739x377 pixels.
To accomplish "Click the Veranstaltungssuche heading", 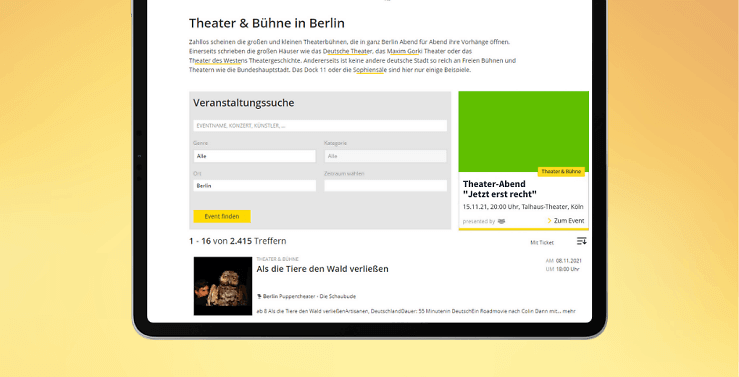I will coord(244,103).
